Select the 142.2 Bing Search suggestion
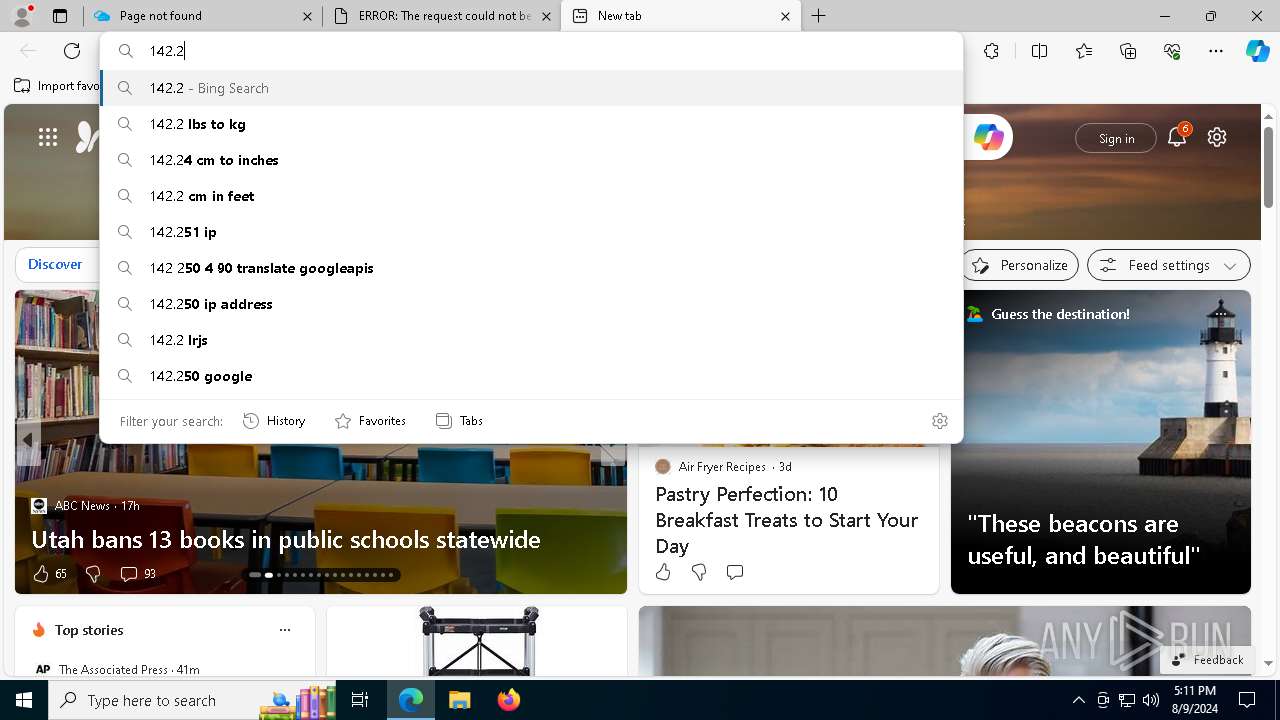 point(531,88)
